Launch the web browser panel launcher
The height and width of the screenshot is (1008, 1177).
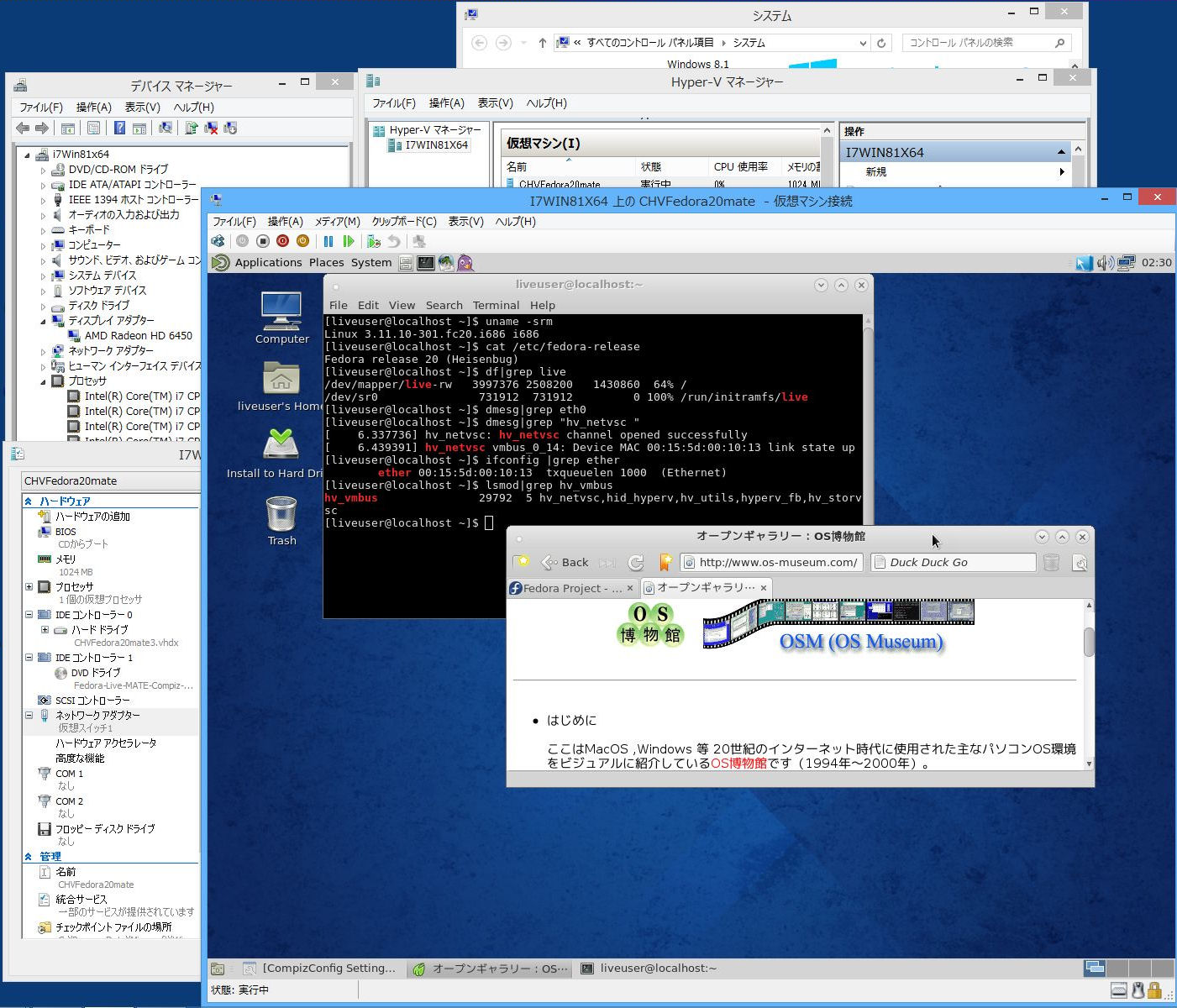point(446,263)
